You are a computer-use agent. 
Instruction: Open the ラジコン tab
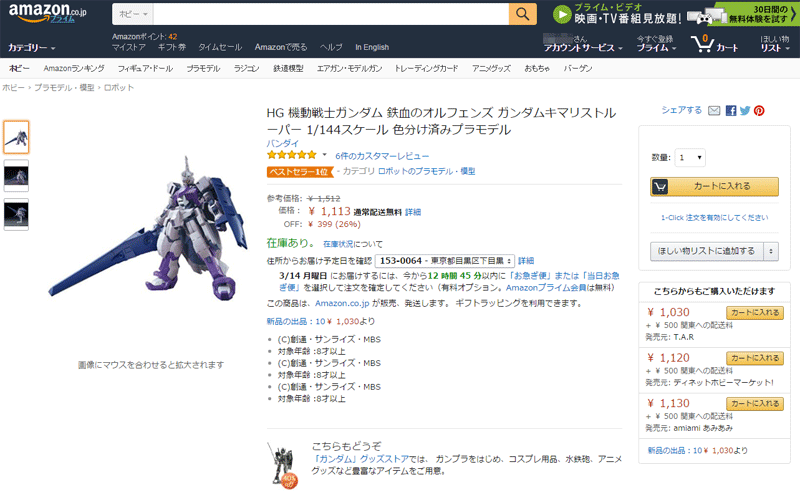[x=246, y=68]
